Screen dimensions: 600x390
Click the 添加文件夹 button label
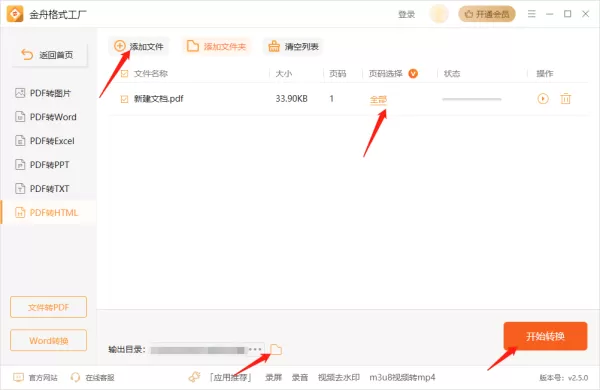225,47
